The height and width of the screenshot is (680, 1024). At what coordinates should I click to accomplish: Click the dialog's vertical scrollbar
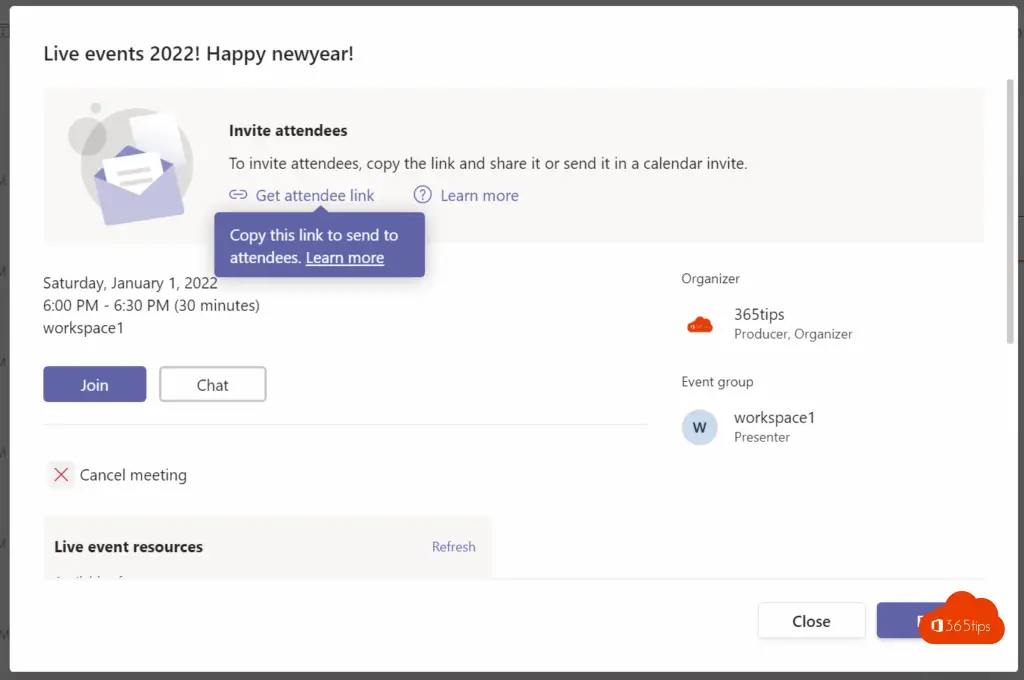(x=1009, y=200)
